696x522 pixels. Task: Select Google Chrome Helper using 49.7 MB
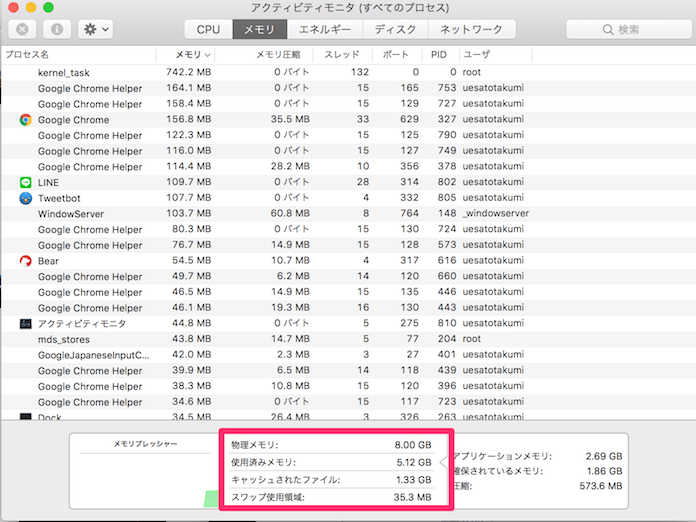(x=348, y=276)
